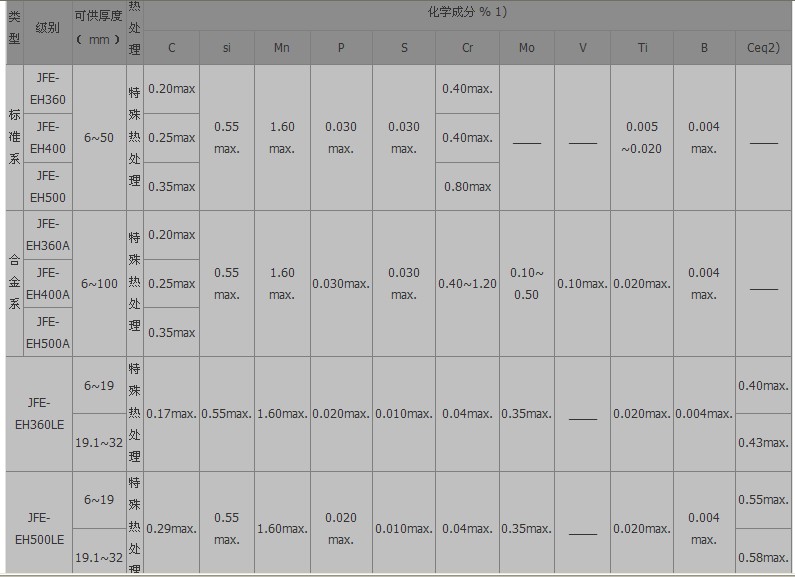Screen dimensions: 795x577
Task: Select the 0.40~1.20 Cr value
Action: pos(467,283)
